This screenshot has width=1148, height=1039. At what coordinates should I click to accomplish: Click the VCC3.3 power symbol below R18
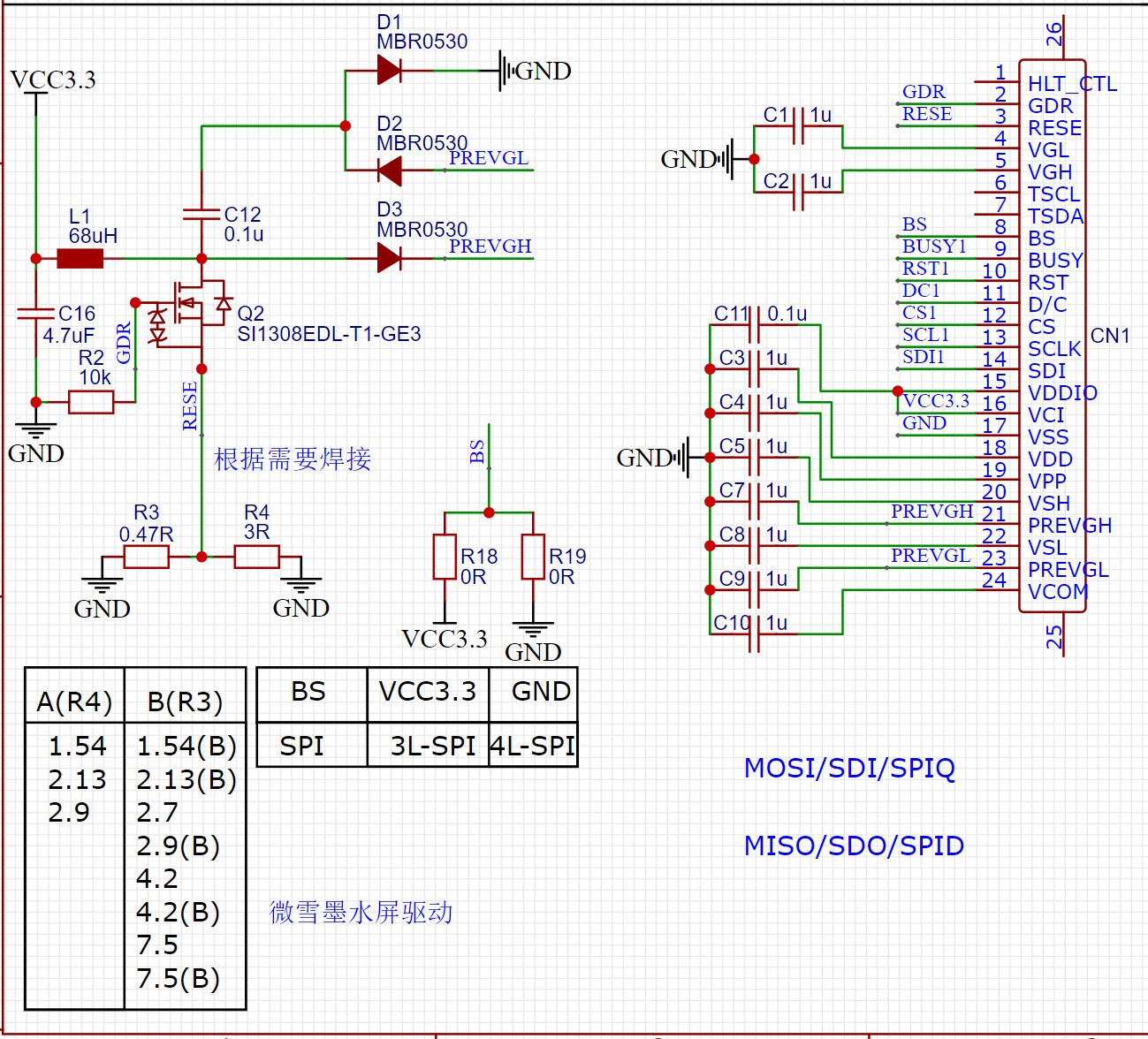click(445, 636)
